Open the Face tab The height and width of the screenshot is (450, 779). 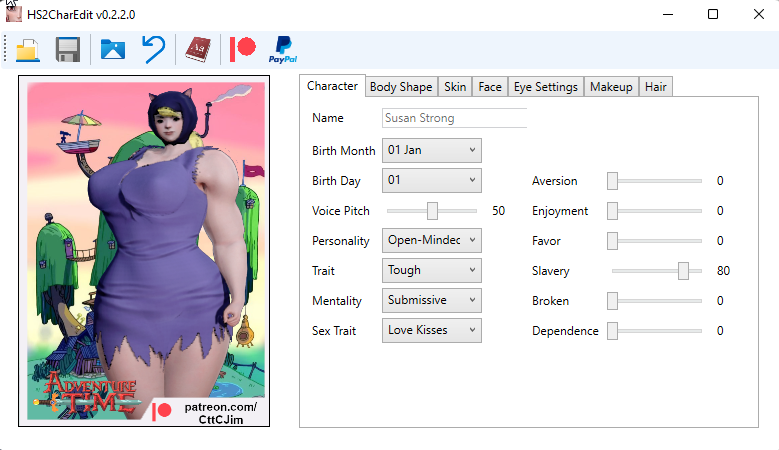(x=490, y=87)
